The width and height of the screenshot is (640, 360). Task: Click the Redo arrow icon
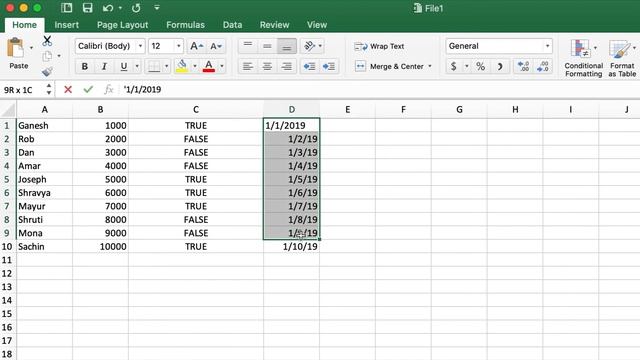pos(136,8)
